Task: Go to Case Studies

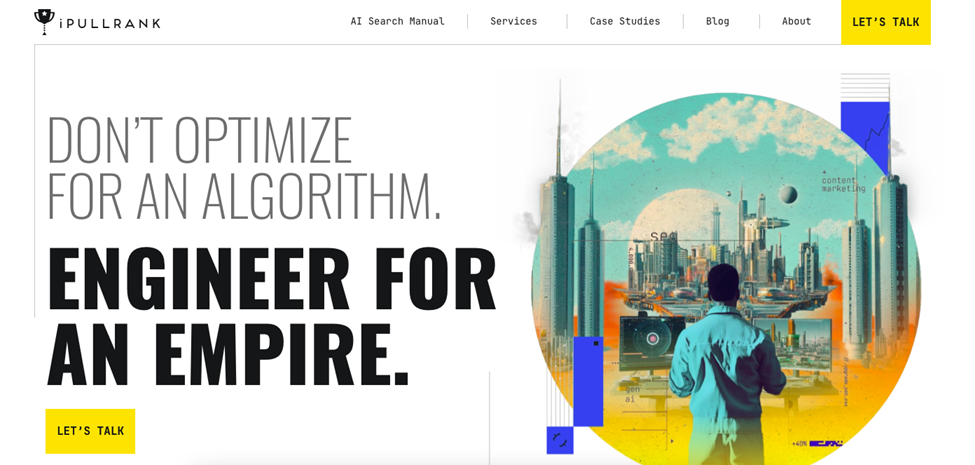Action: pyautogui.click(x=625, y=21)
